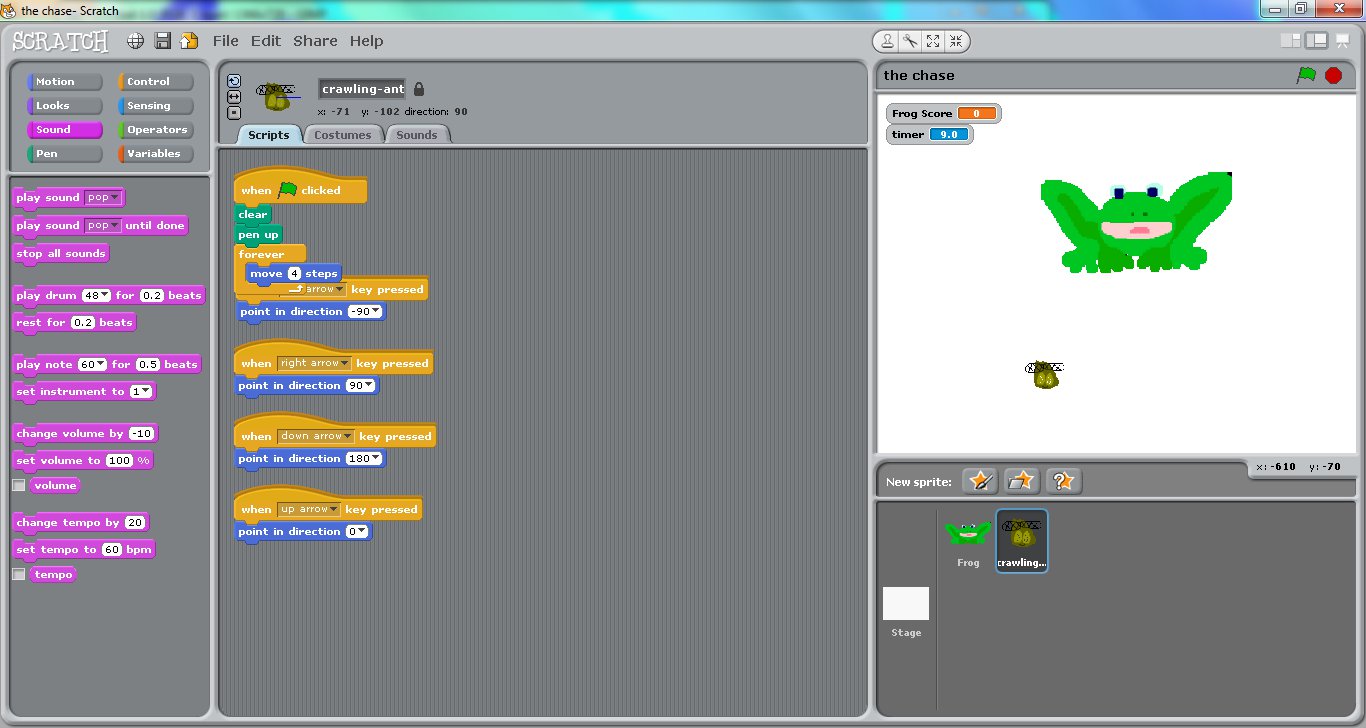Open the right arrow key dropdown

coord(315,364)
